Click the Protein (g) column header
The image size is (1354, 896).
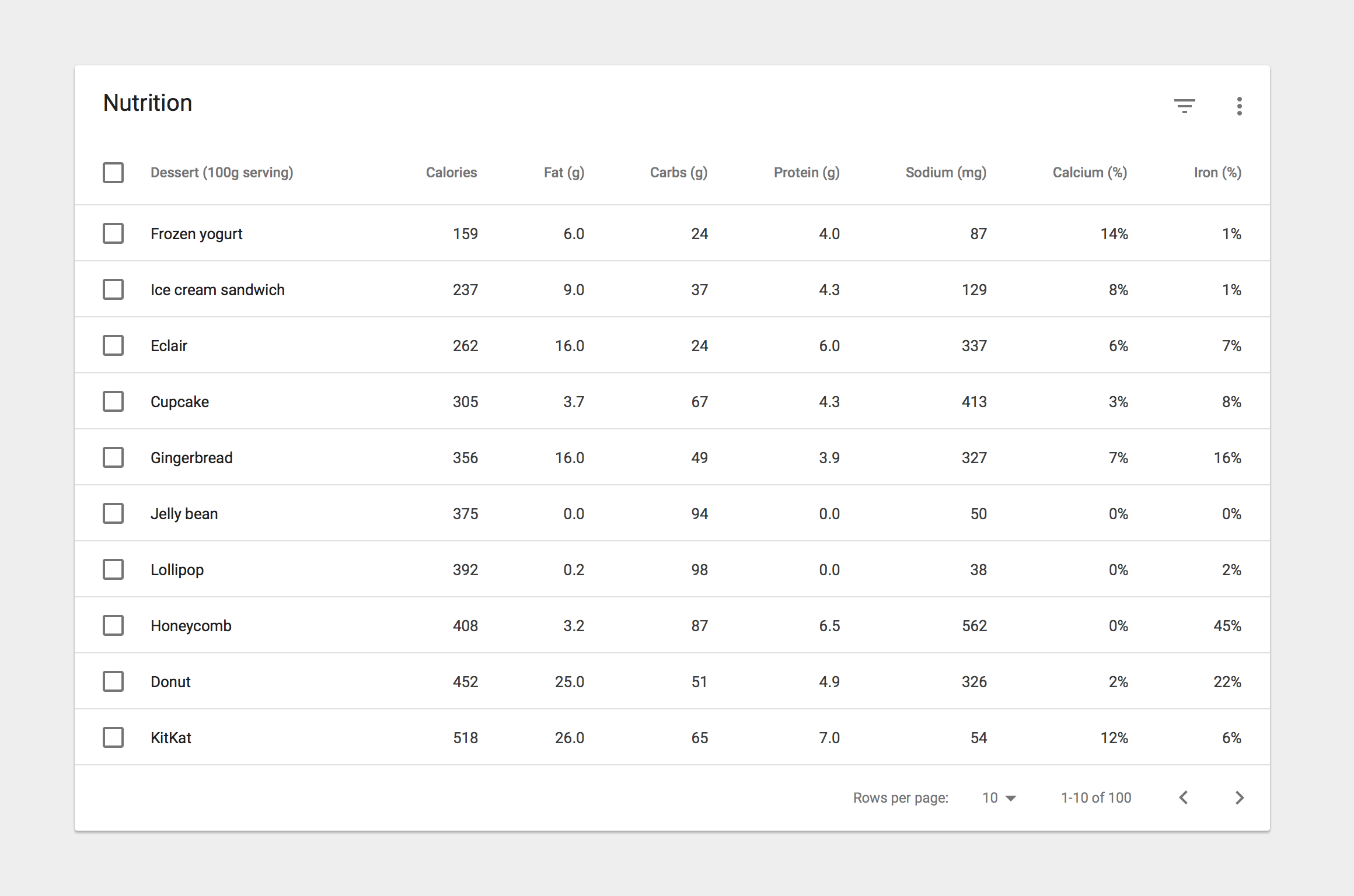[x=806, y=173]
